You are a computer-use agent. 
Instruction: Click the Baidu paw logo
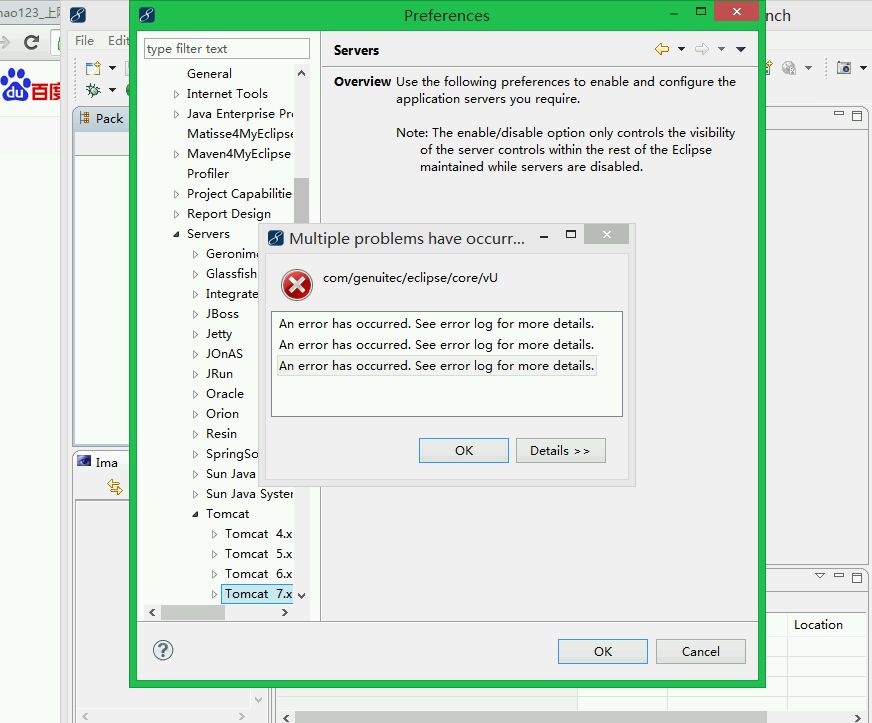[16, 85]
